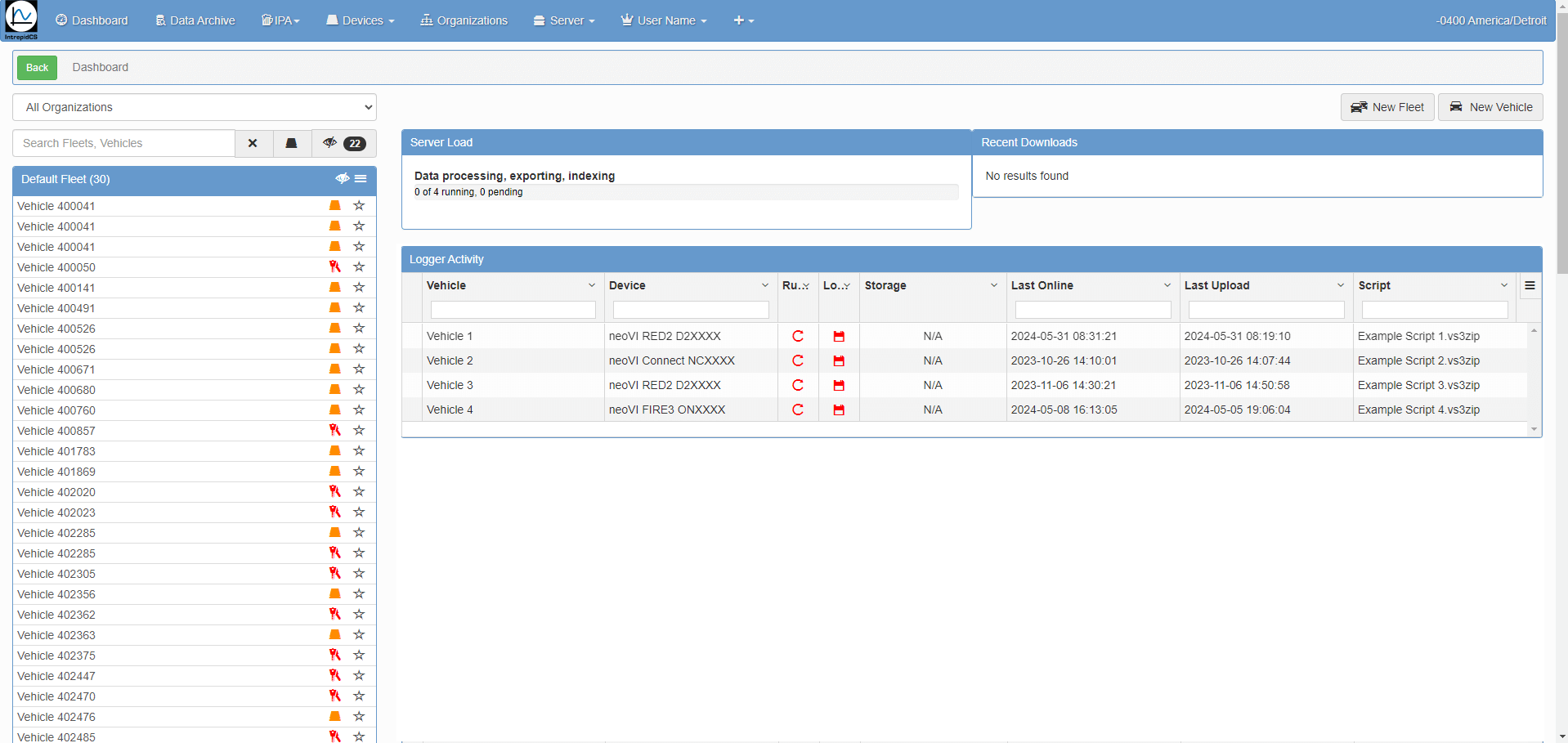Focus the Vehicle column filter box
This screenshot has height=743, width=1568.
point(513,310)
